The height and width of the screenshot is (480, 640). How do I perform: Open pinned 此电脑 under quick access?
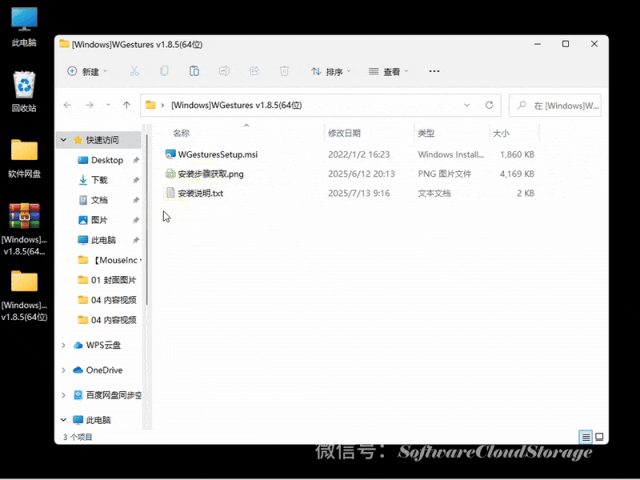coord(103,240)
